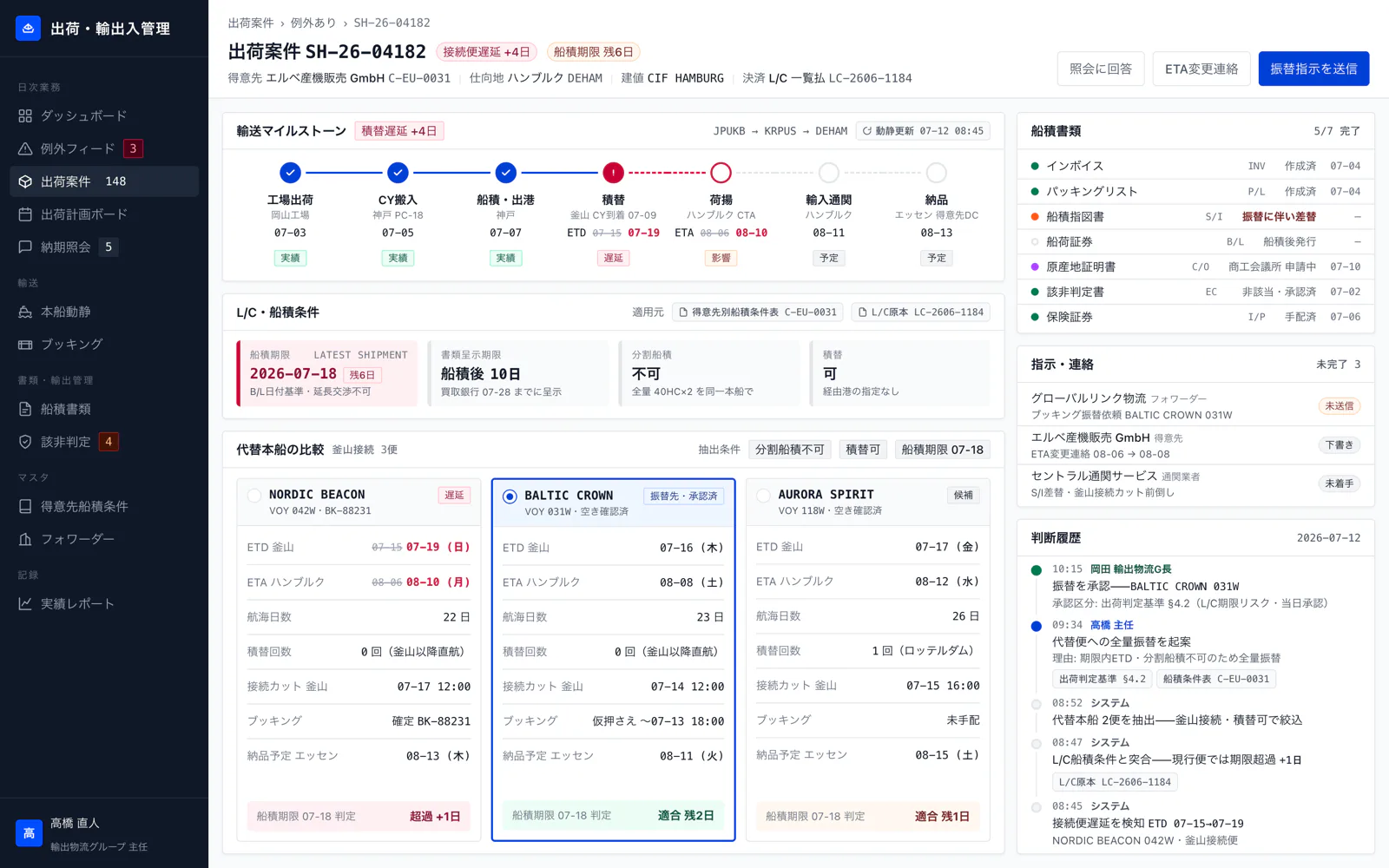Open 本船動静 in the sidebar

(104, 312)
